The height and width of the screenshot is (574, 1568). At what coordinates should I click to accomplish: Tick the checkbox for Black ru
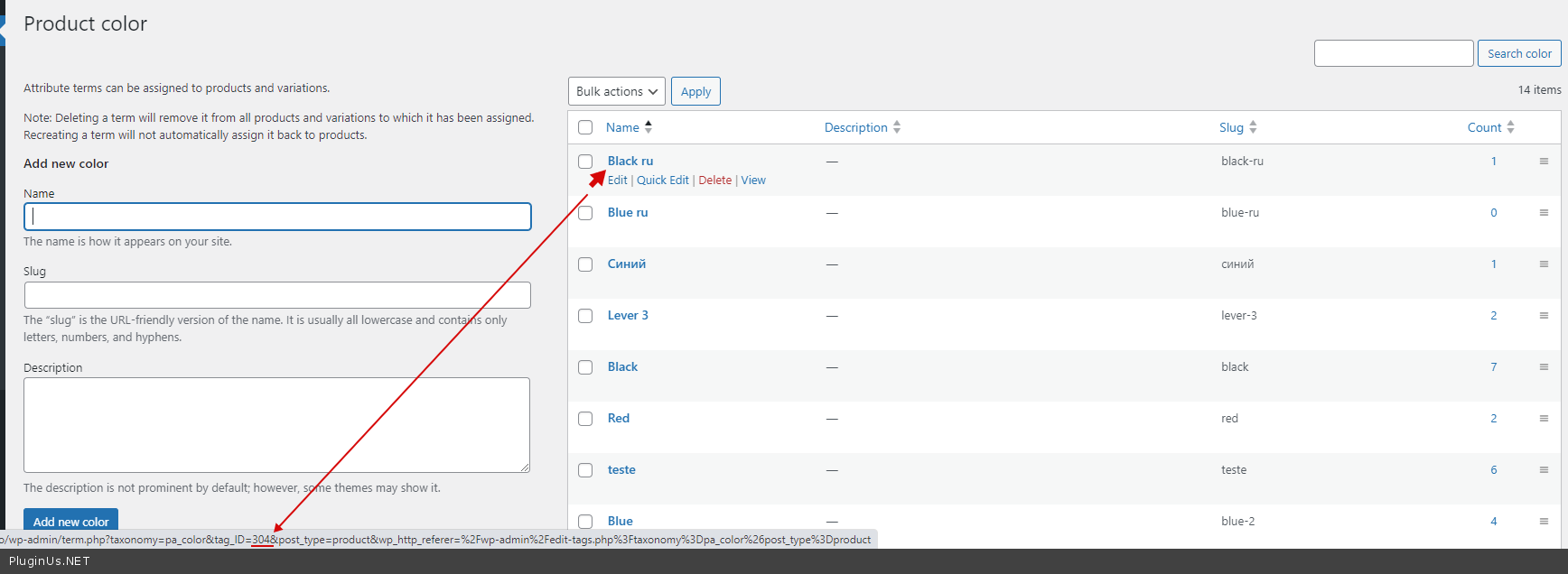point(585,162)
